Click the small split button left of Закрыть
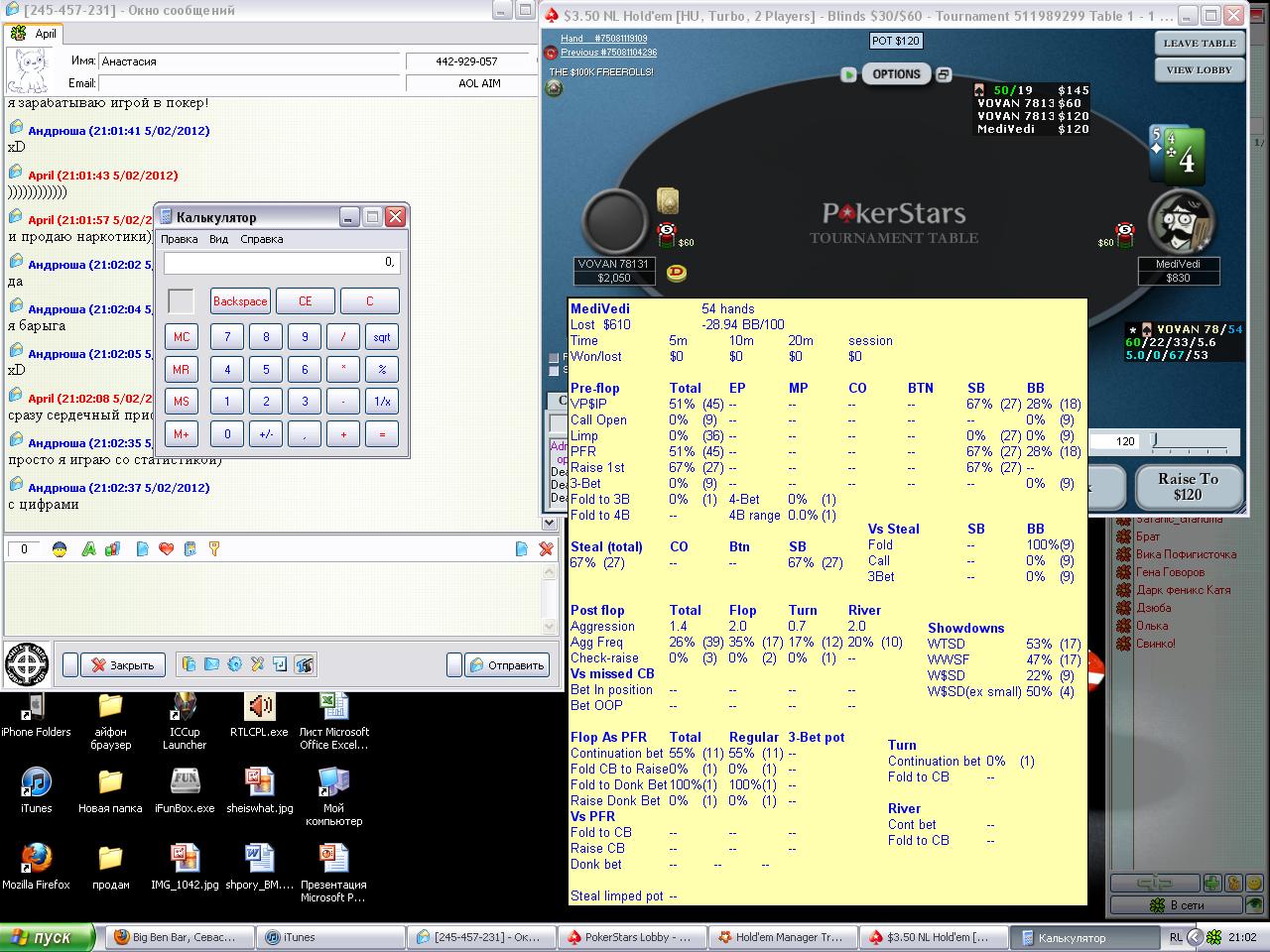The height and width of the screenshot is (952, 1270). click(x=70, y=664)
